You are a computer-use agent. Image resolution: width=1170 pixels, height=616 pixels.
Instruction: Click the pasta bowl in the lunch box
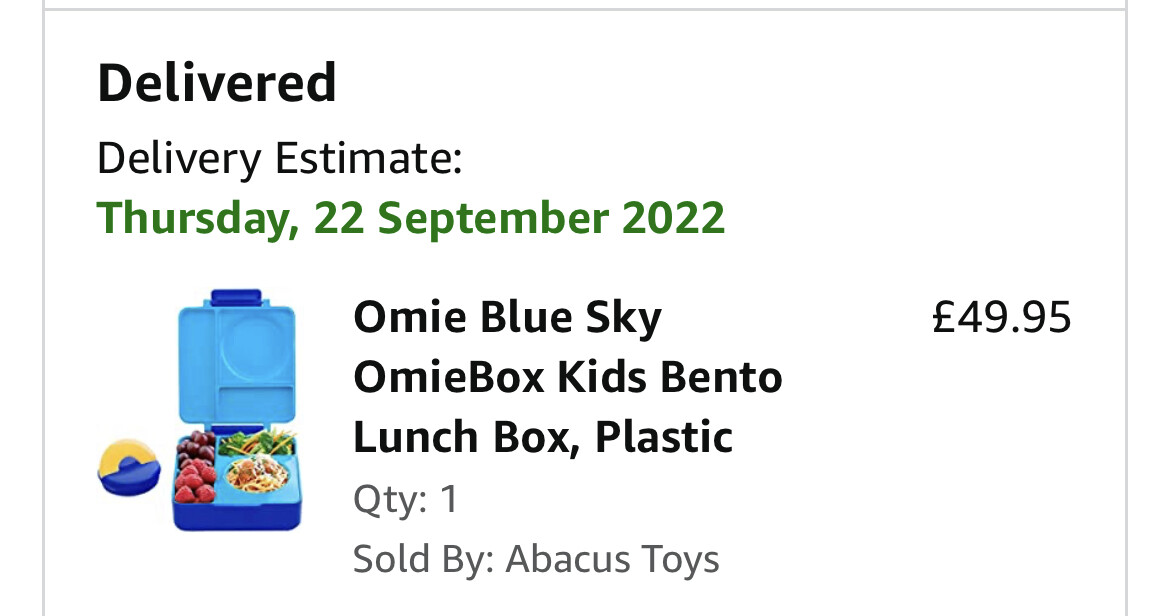coord(258,474)
